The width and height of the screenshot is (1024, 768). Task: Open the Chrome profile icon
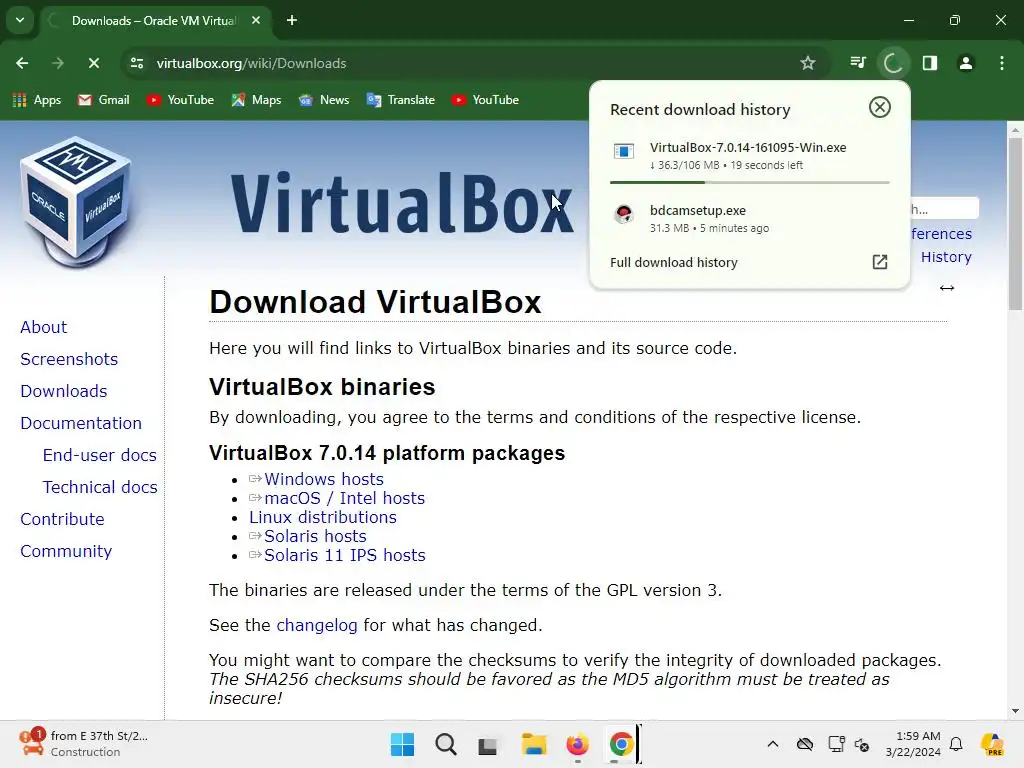[966, 63]
